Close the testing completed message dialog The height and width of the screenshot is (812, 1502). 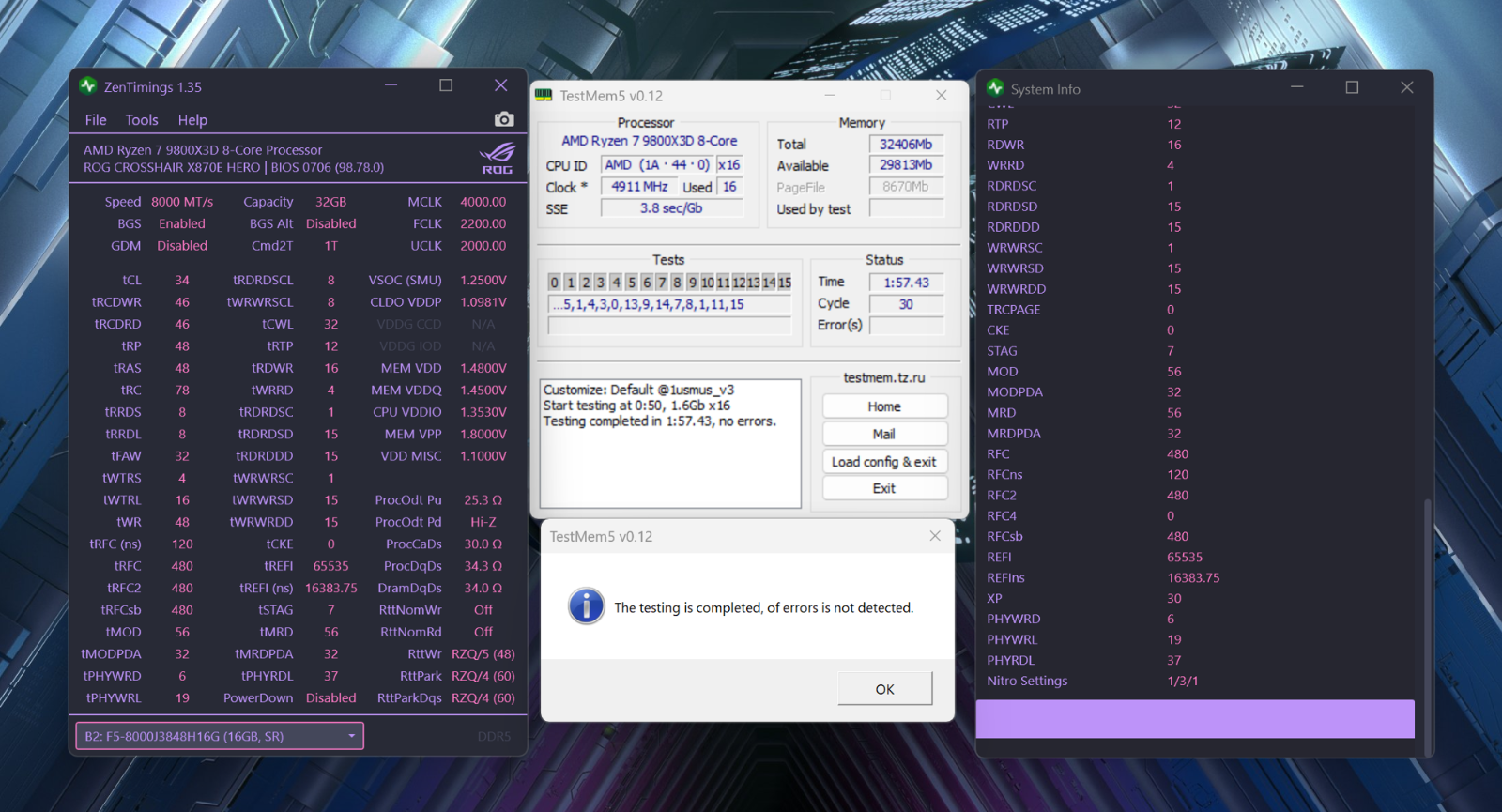(x=935, y=536)
